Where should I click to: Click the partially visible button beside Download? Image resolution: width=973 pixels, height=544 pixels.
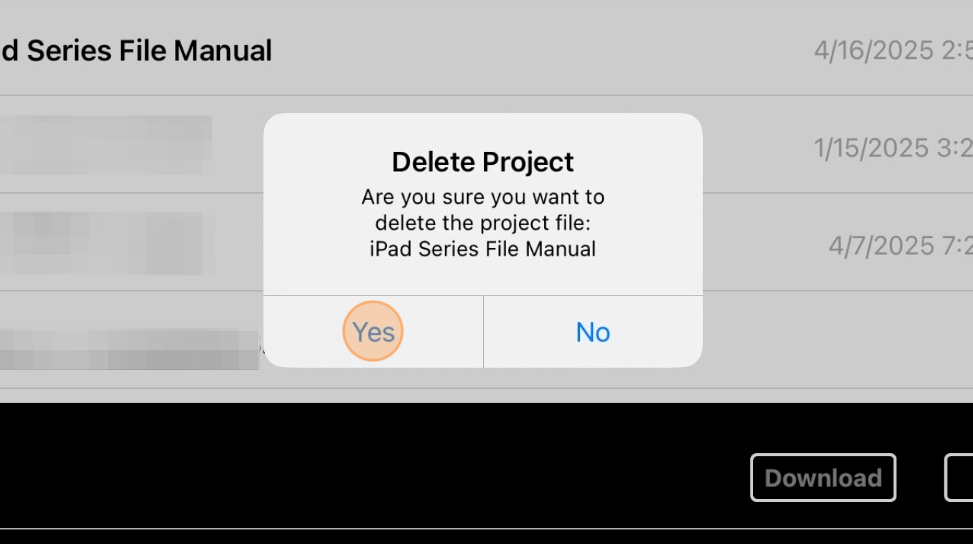pyautogui.click(x=959, y=478)
